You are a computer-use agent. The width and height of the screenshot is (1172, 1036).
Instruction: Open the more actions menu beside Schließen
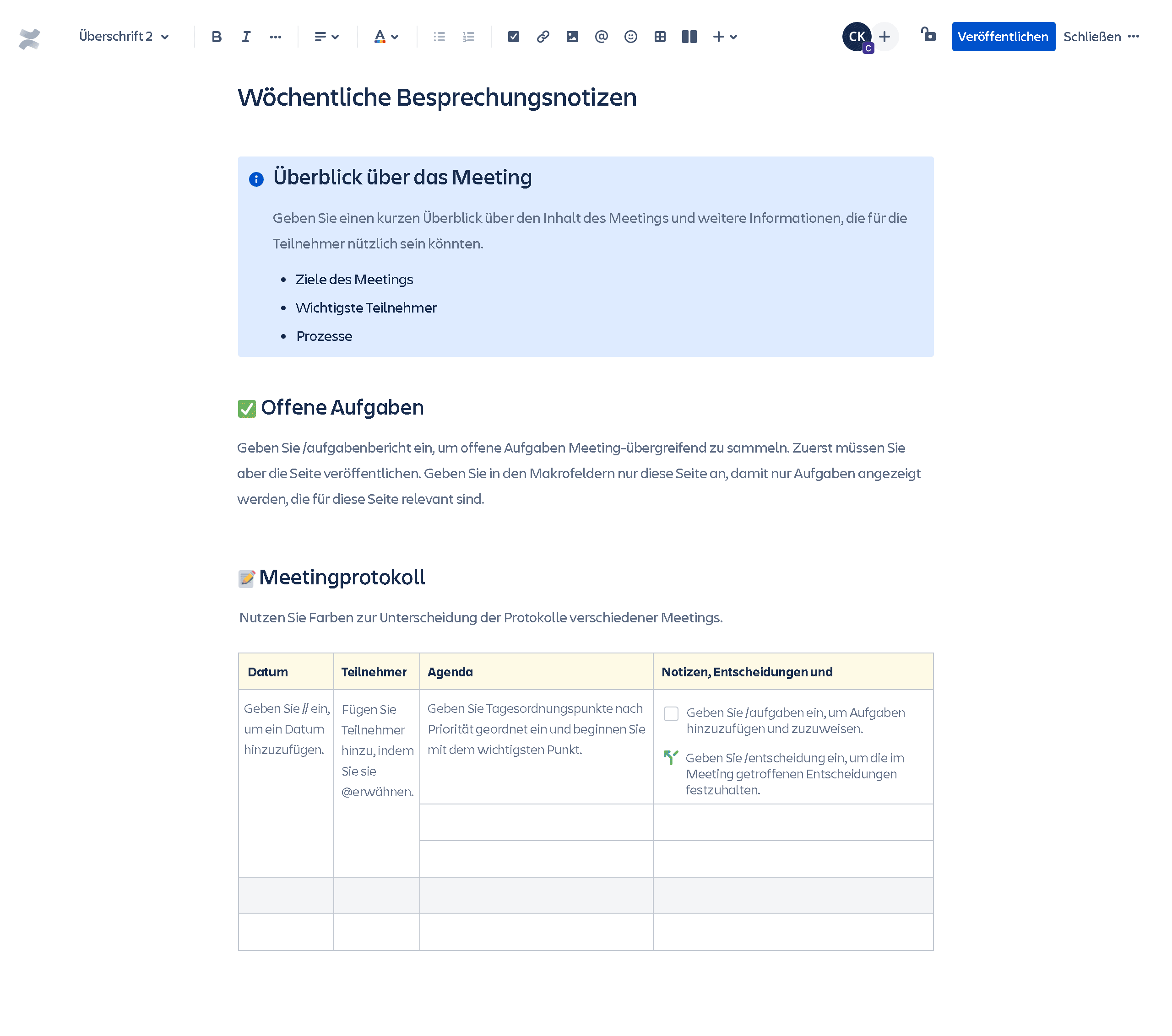(1133, 37)
